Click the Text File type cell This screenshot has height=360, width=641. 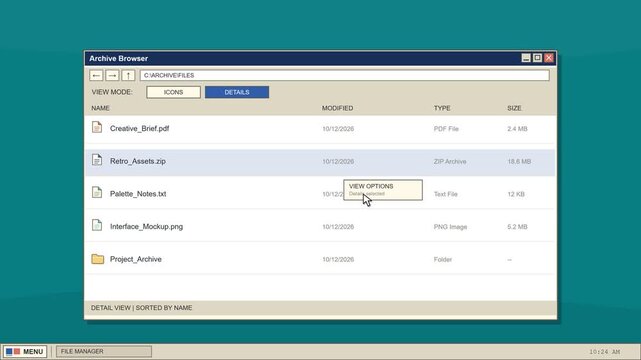pyautogui.click(x=446, y=194)
